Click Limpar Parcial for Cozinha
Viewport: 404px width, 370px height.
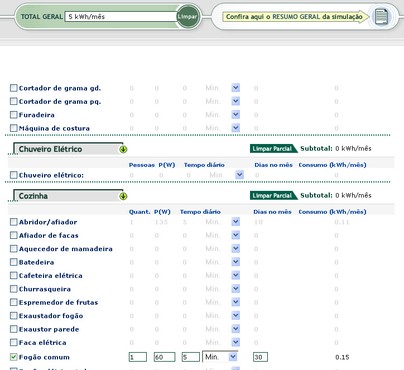[x=273, y=195]
